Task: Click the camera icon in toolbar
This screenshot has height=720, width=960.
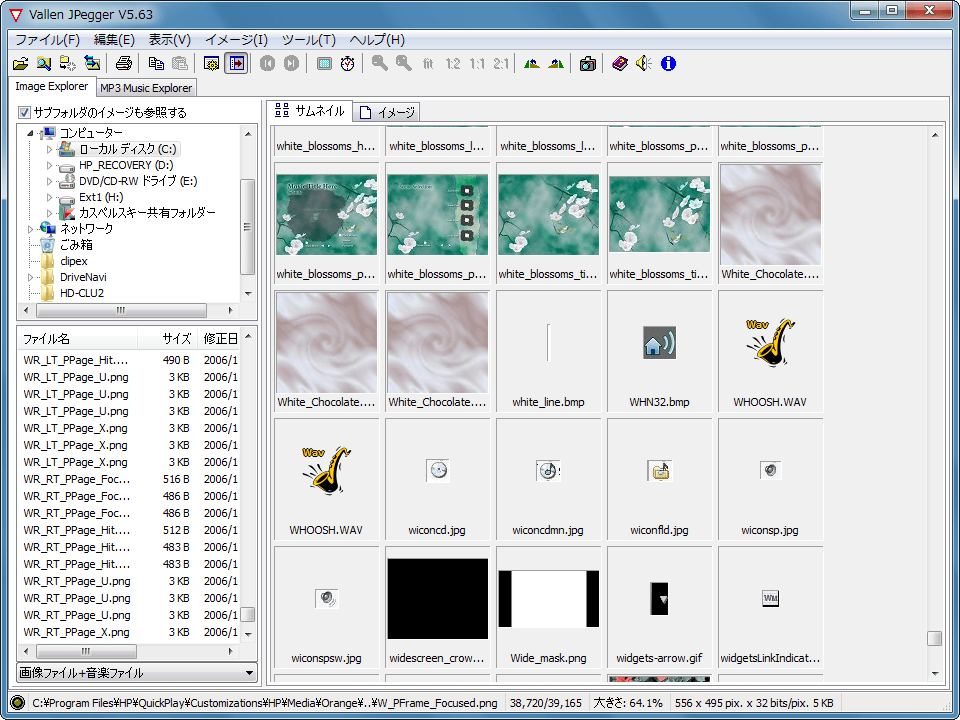Action: 588,64
